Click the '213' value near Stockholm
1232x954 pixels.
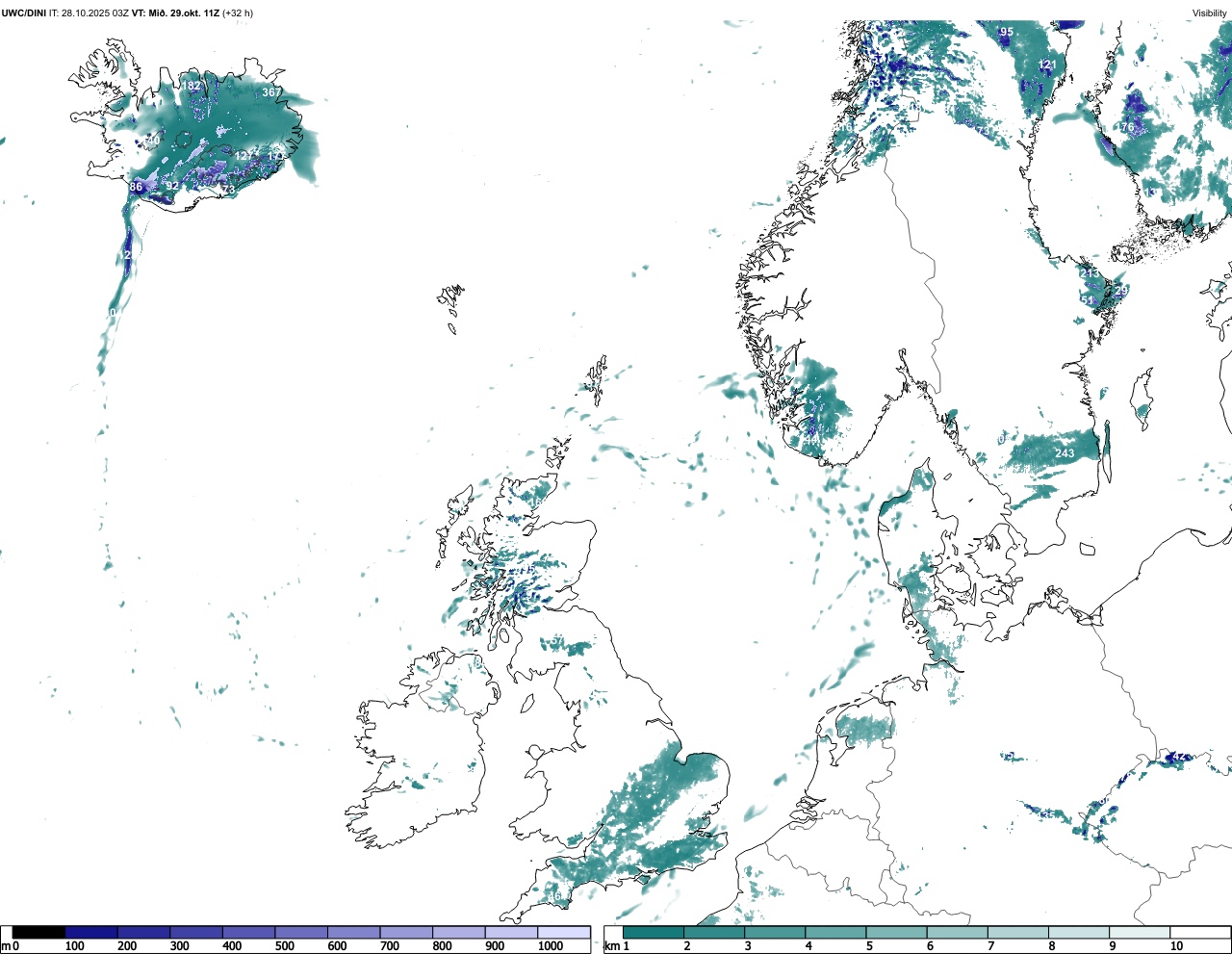point(1090,273)
